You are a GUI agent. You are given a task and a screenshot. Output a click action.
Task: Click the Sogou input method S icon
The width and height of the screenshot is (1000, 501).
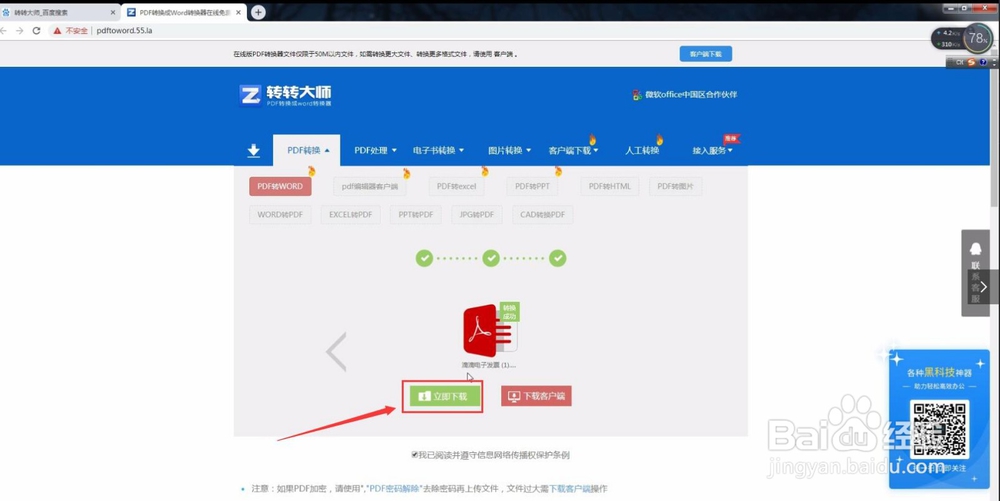coord(971,62)
